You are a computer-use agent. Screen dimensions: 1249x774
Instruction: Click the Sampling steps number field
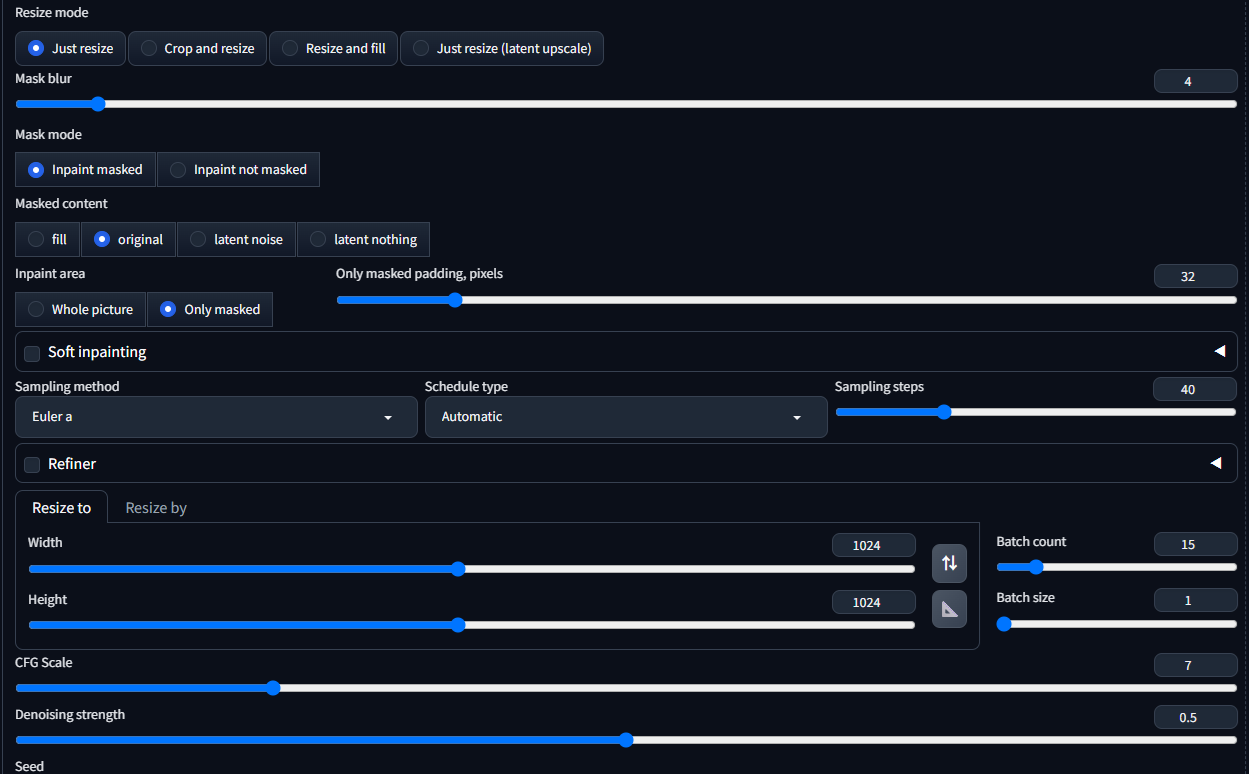coord(1194,390)
